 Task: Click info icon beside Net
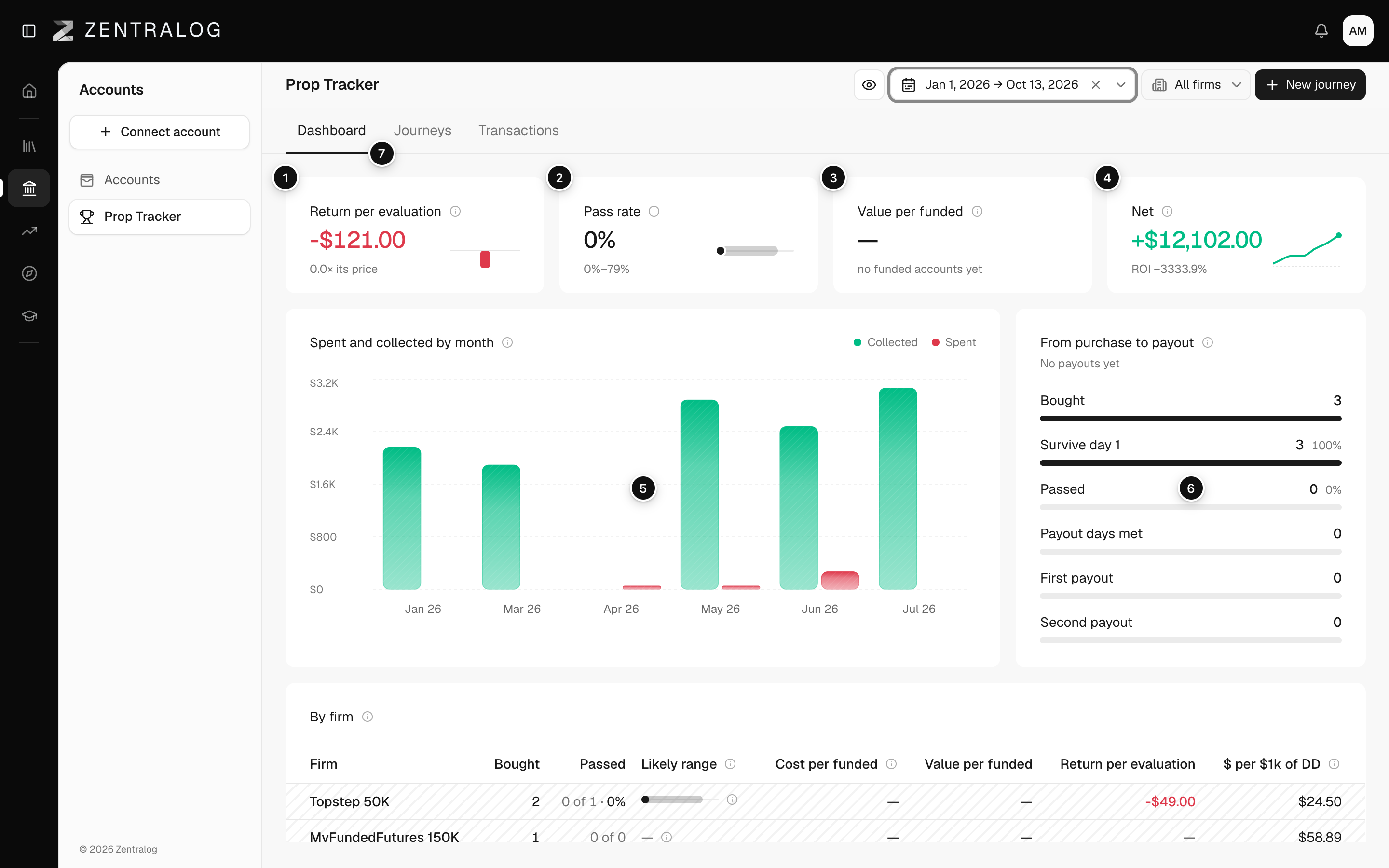click(x=1167, y=211)
